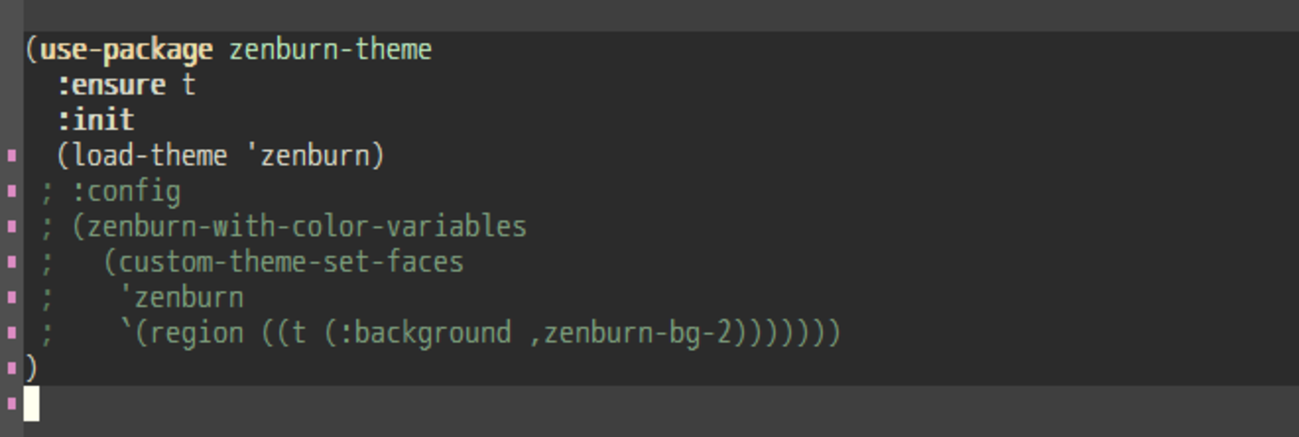1299x437 pixels.
Task: Click fringe marker beside custom-theme-set-faces line
Action: [x=12, y=262]
